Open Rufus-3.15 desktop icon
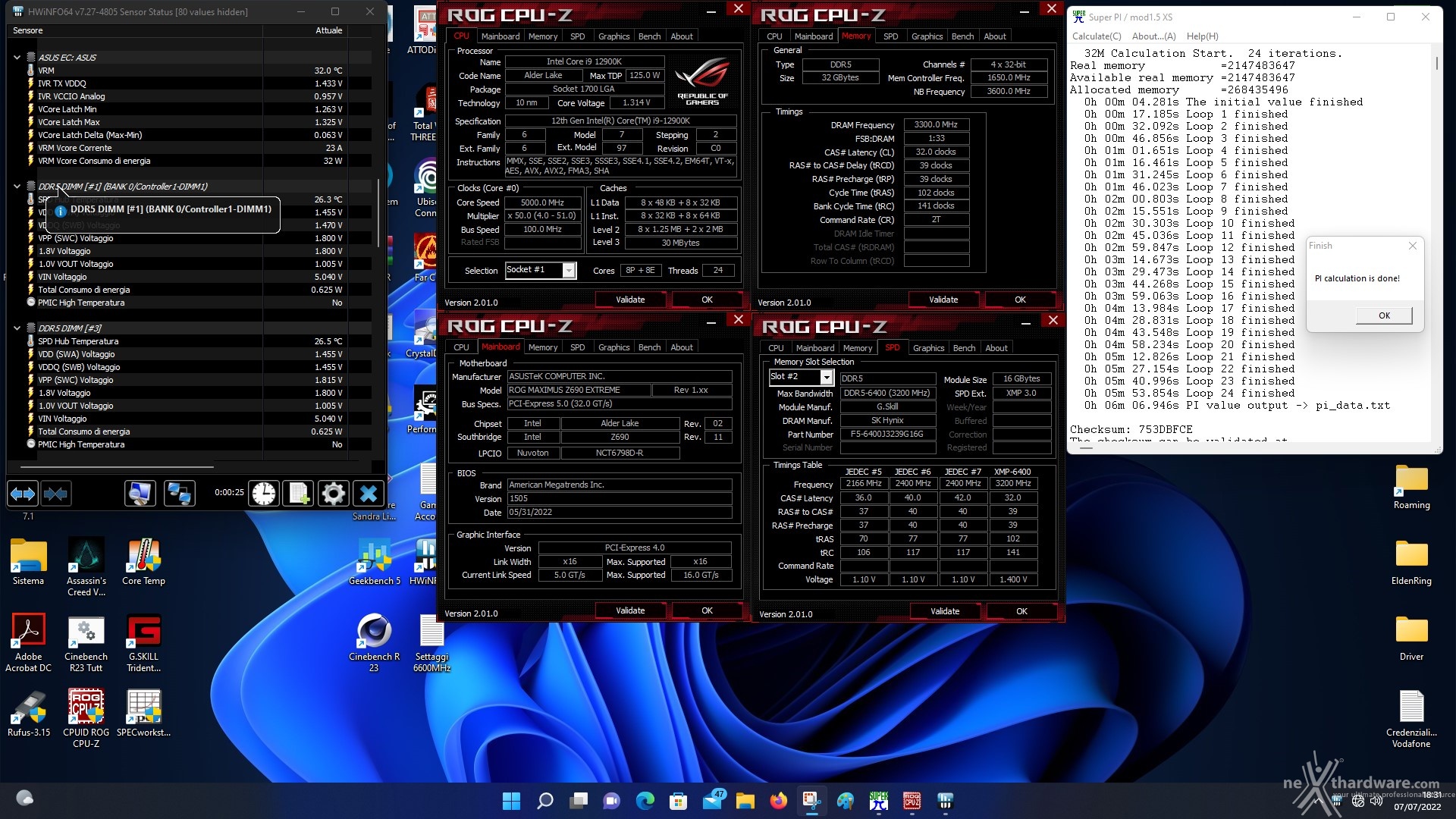The height and width of the screenshot is (819, 1456). [29, 714]
